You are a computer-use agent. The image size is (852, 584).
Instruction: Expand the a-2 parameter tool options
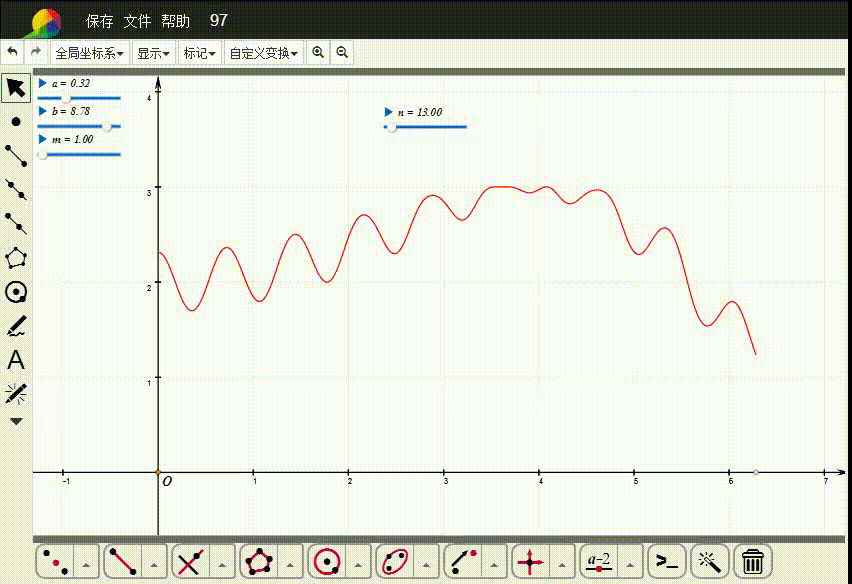click(x=630, y=564)
